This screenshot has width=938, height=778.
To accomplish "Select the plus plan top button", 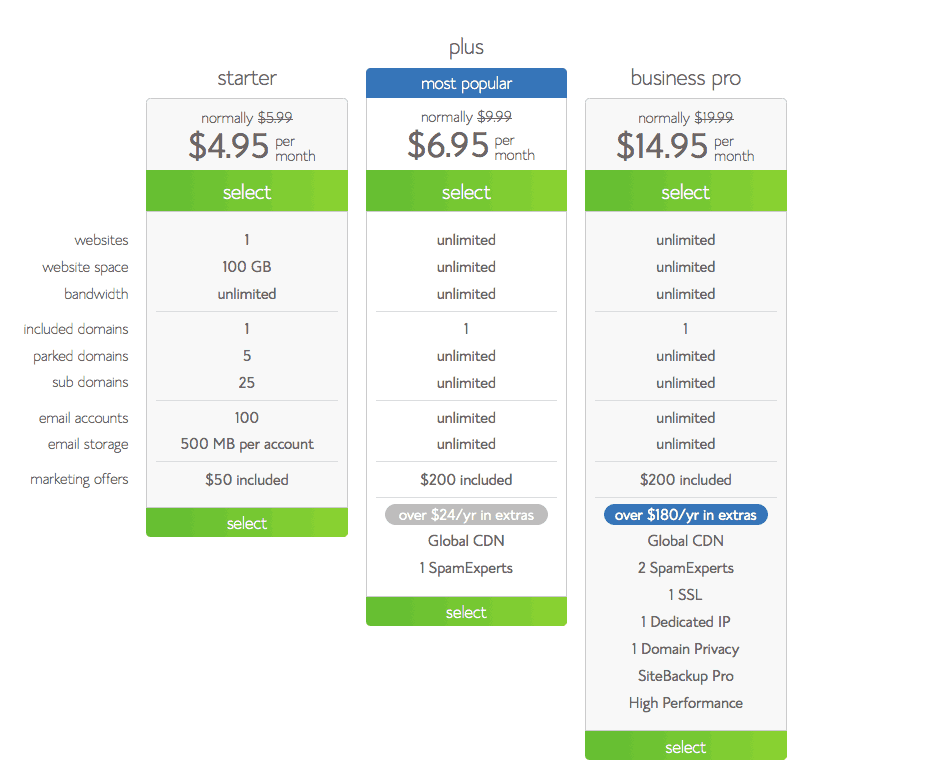I will 466,191.
